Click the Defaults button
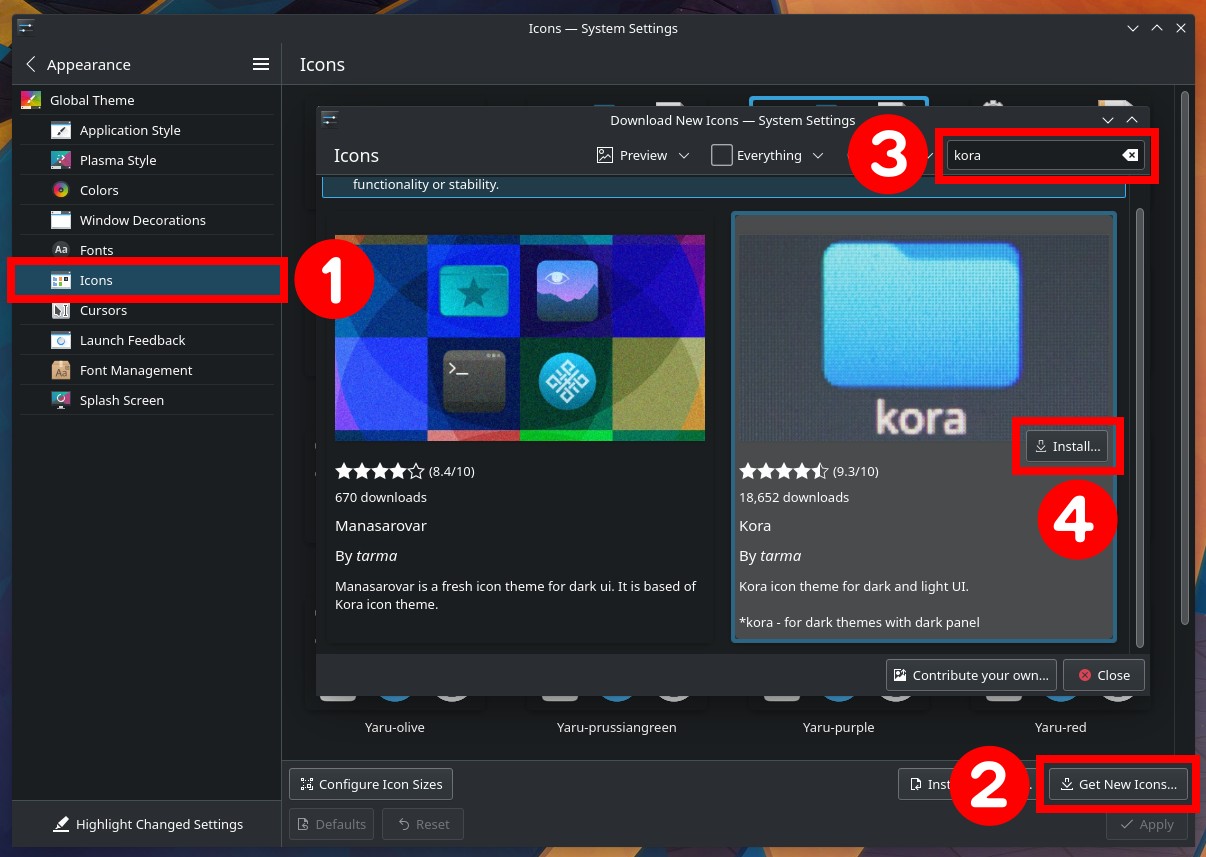 (331, 824)
